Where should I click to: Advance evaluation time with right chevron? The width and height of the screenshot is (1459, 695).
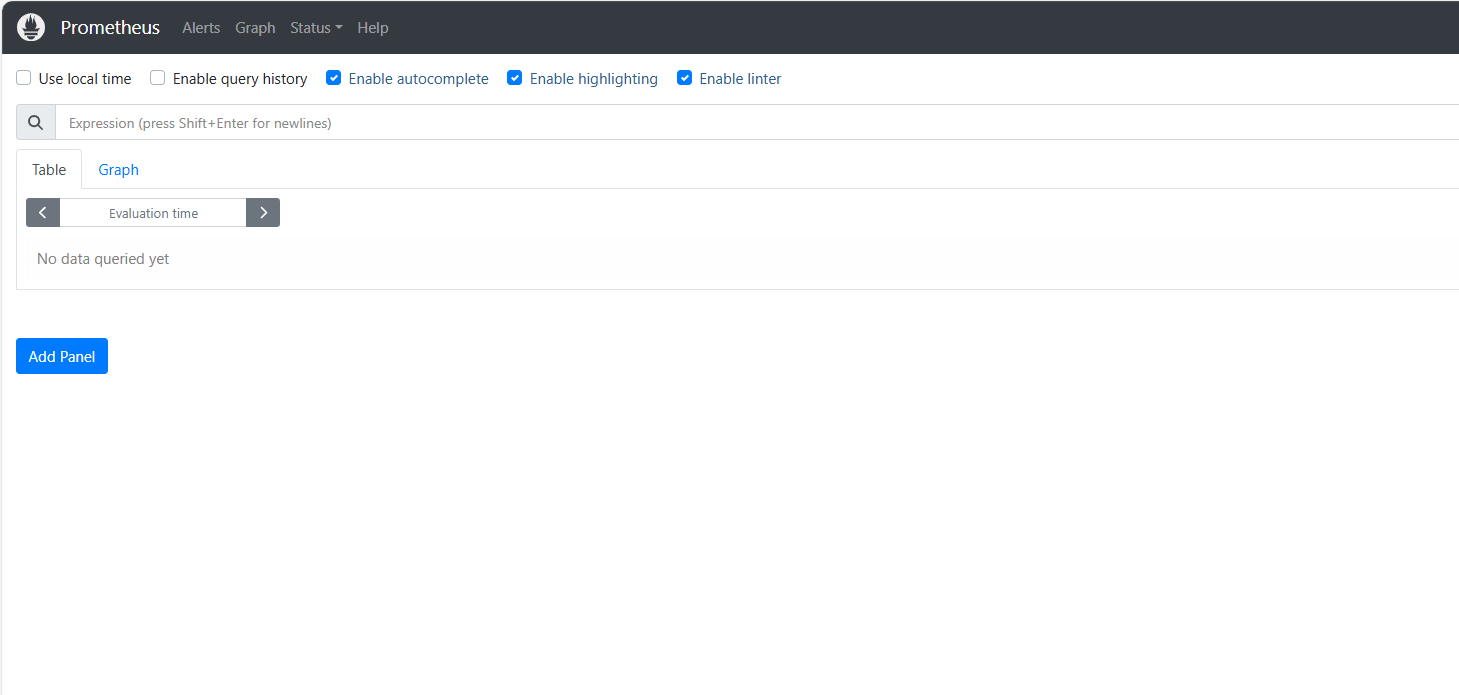pos(263,213)
